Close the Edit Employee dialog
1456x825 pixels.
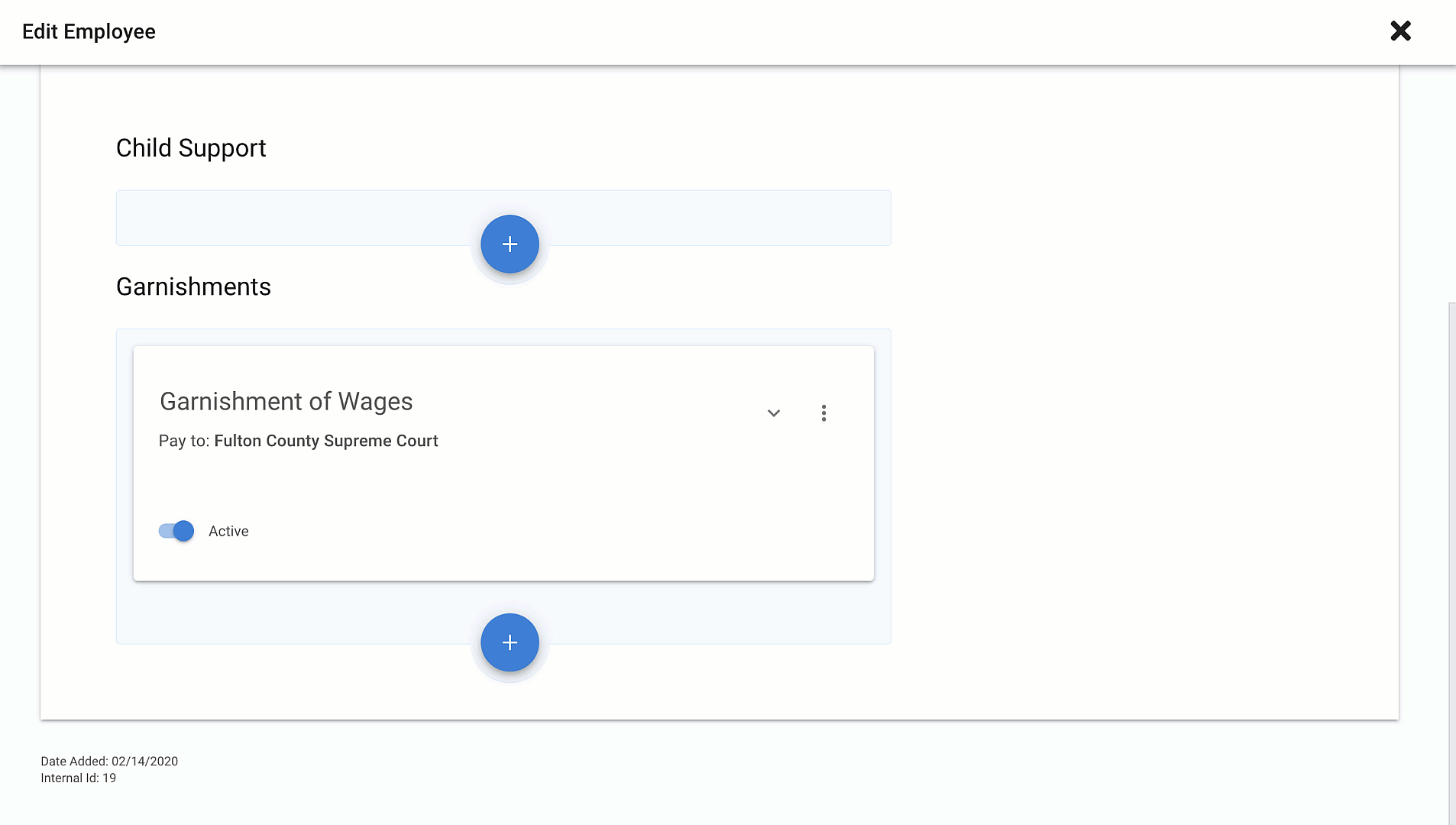pyautogui.click(x=1400, y=31)
